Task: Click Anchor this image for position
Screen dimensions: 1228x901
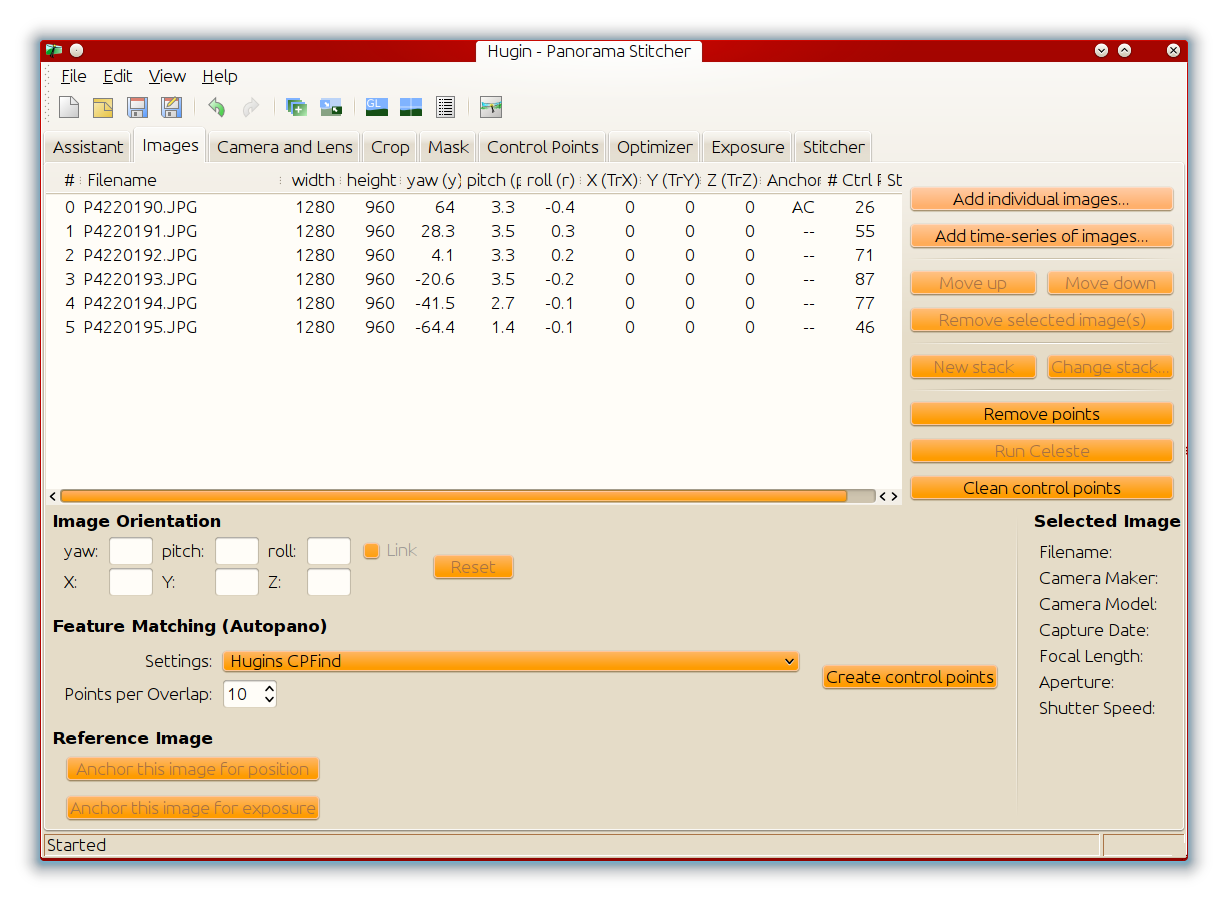Action: click(x=193, y=769)
